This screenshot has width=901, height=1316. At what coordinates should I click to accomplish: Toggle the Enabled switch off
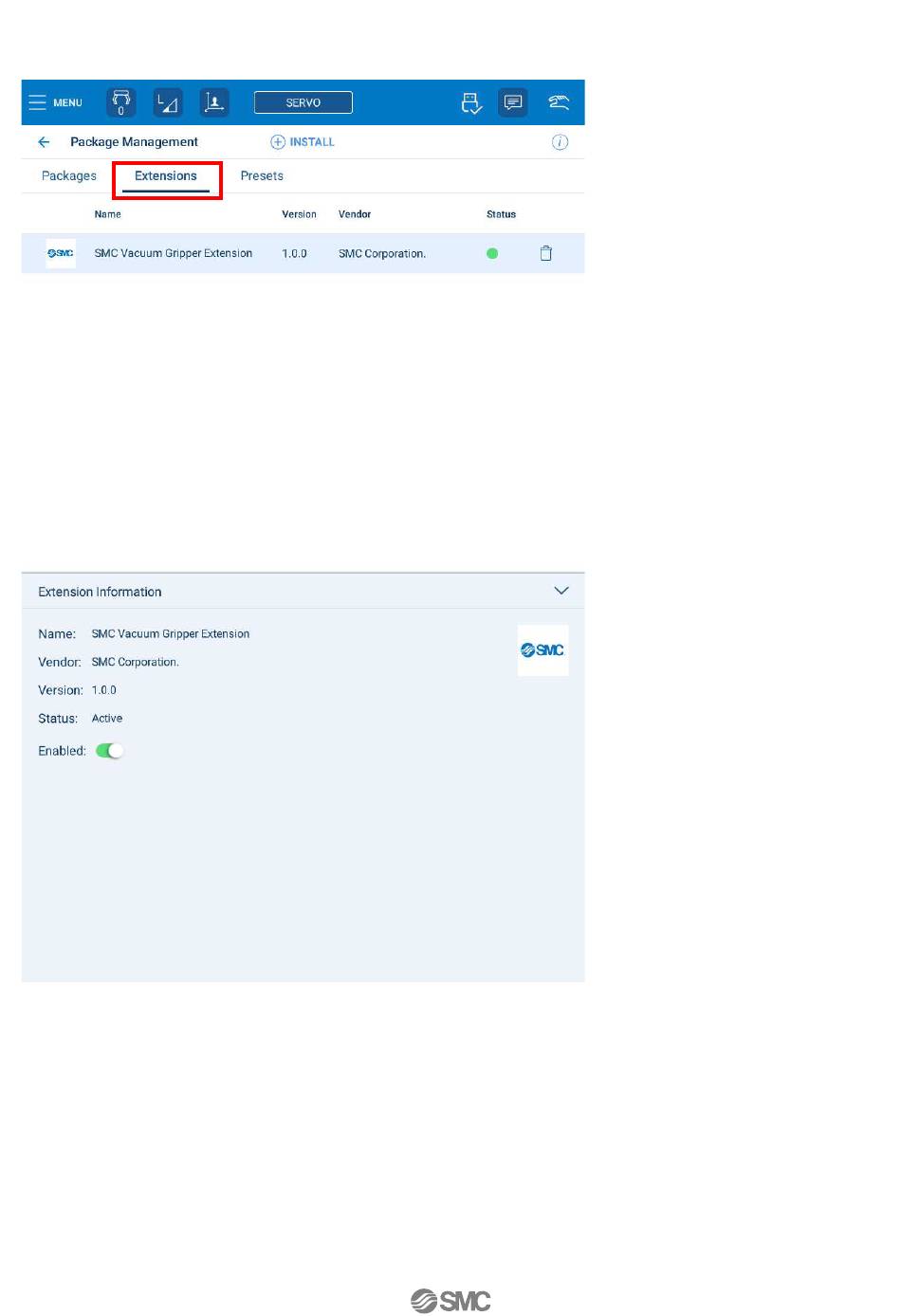[x=110, y=751]
